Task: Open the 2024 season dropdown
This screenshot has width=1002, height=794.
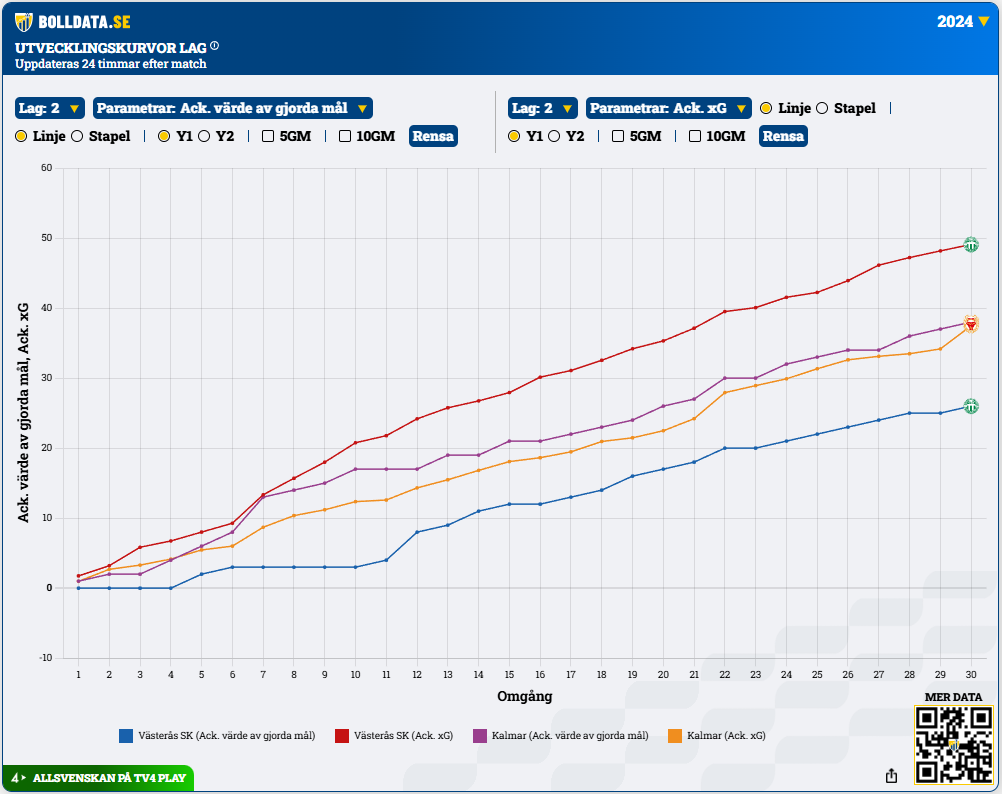Action: (x=963, y=21)
